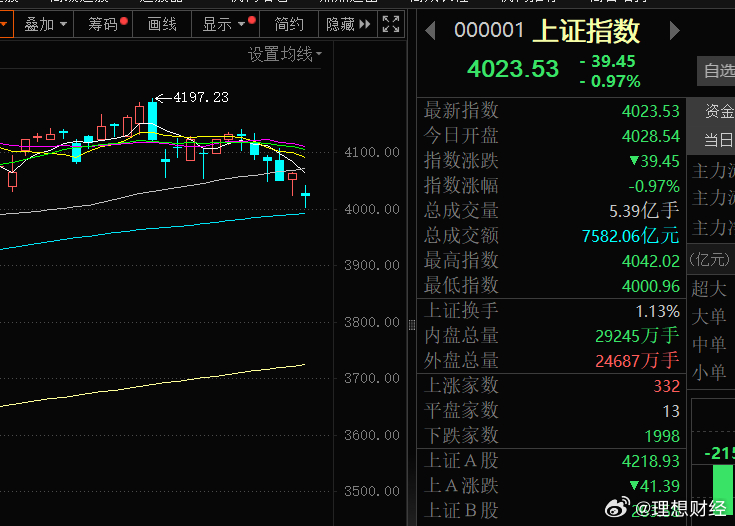Select the 当日 today tab

[x=719, y=140]
